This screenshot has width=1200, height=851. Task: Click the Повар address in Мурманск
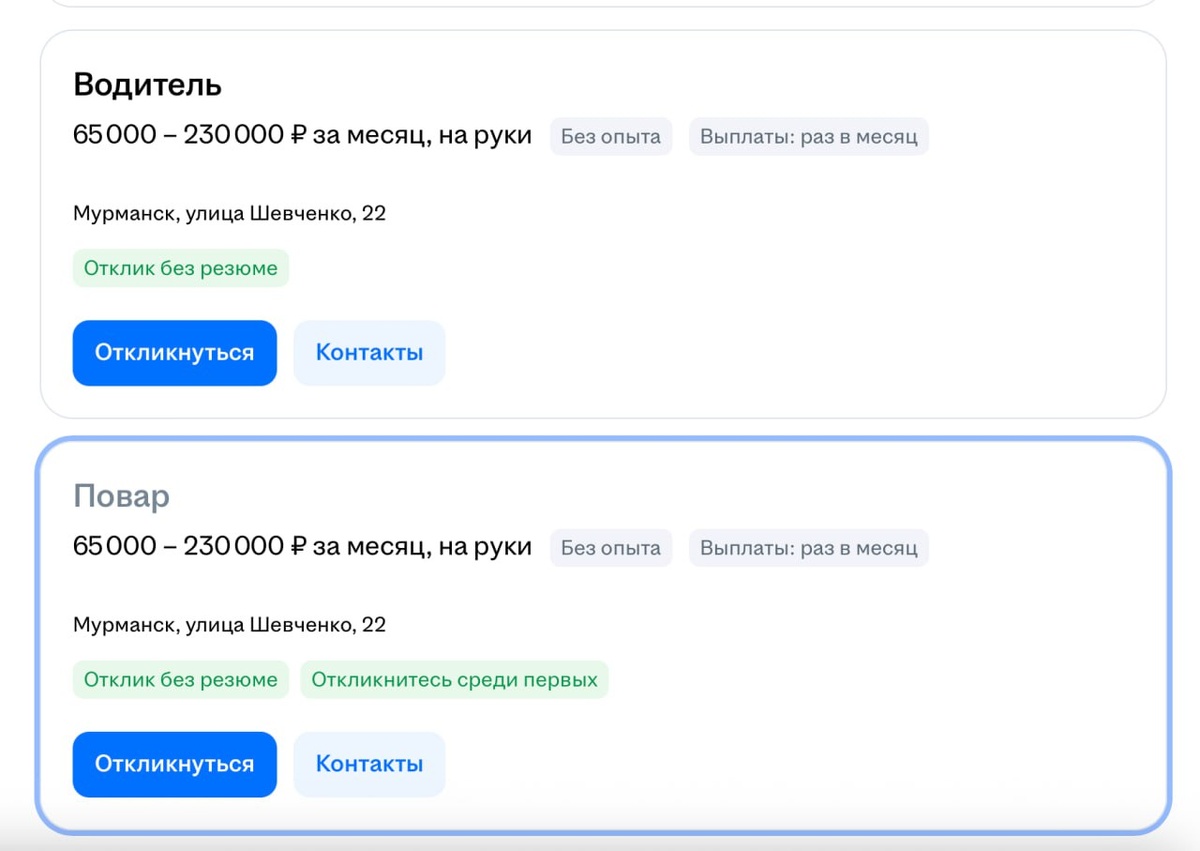tap(229, 625)
